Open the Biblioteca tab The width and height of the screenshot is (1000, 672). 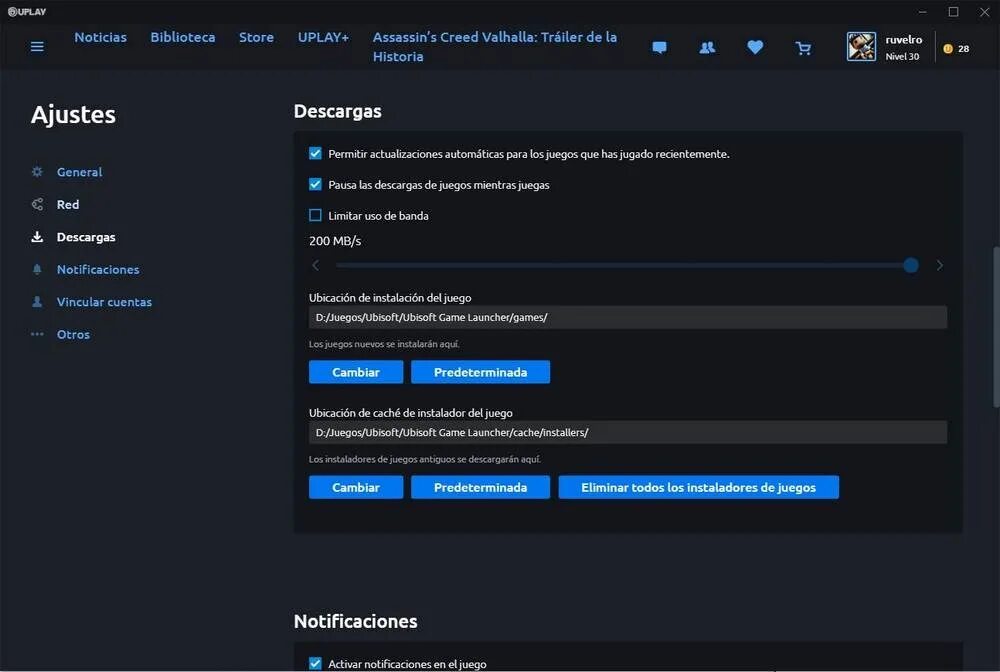click(182, 37)
